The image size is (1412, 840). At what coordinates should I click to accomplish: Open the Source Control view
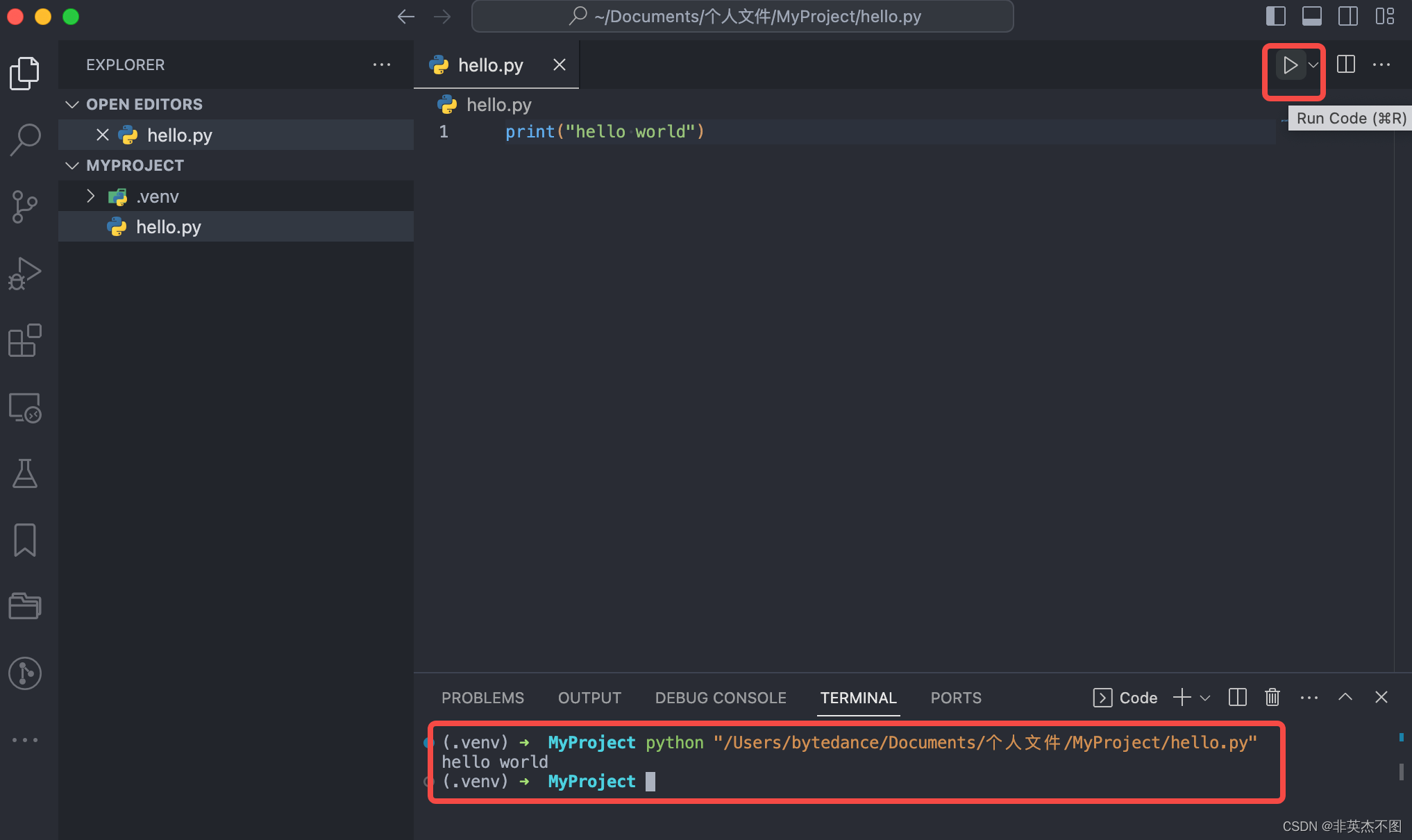point(25,206)
